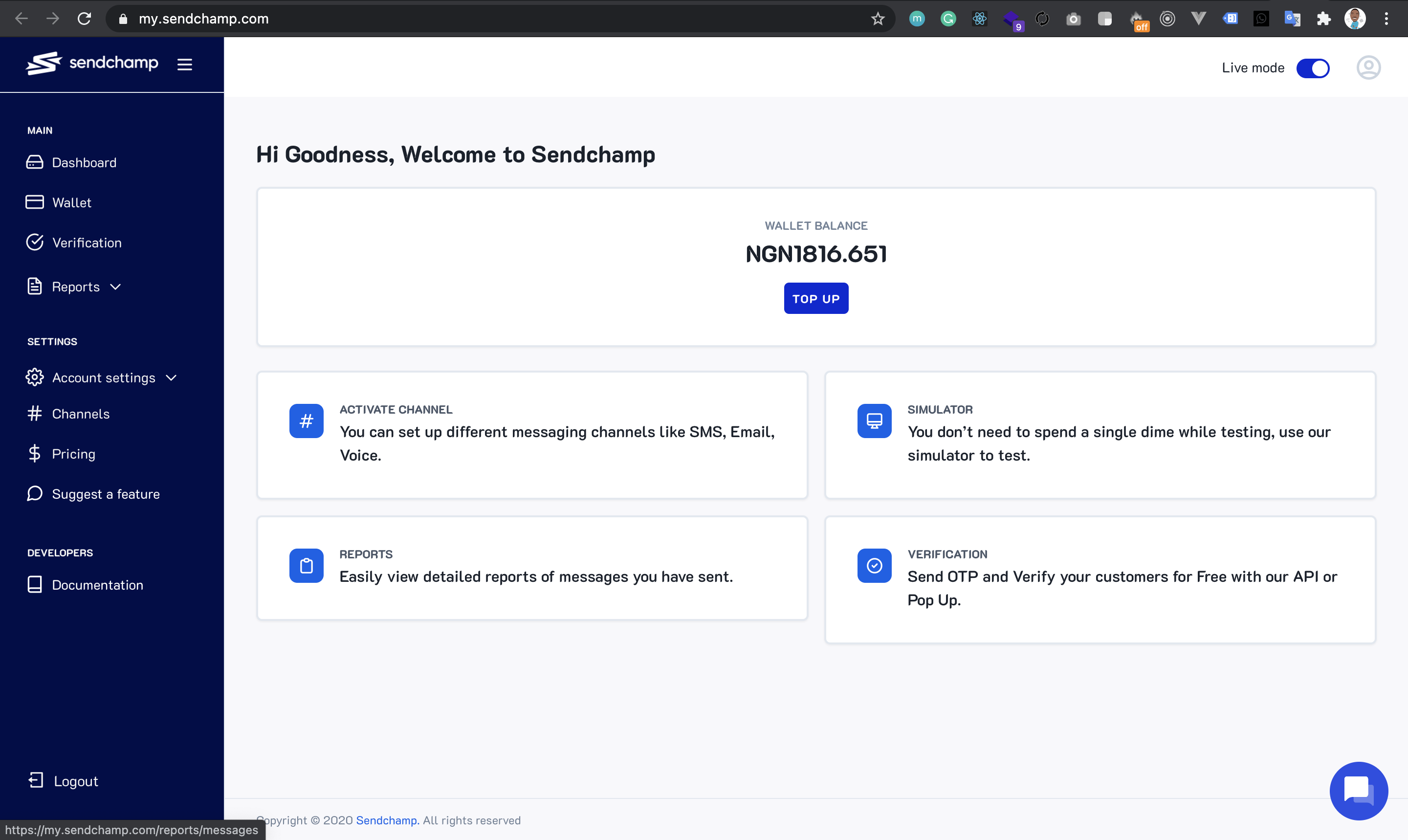Click the user profile icon top right
The width and height of the screenshot is (1408, 840).
pyautogui.click(x=1368, y=67)
